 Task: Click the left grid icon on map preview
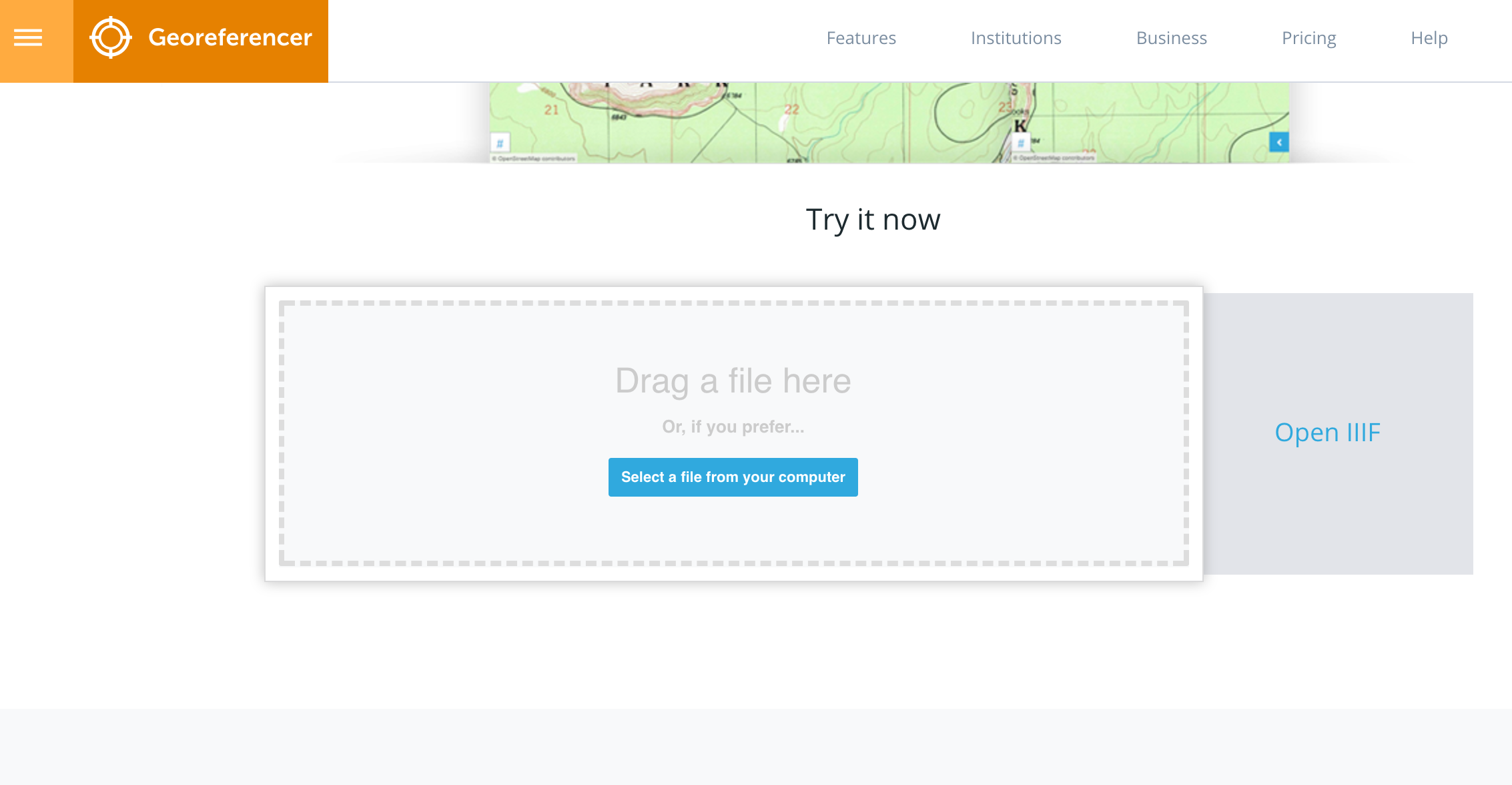(x=500, y=143)
